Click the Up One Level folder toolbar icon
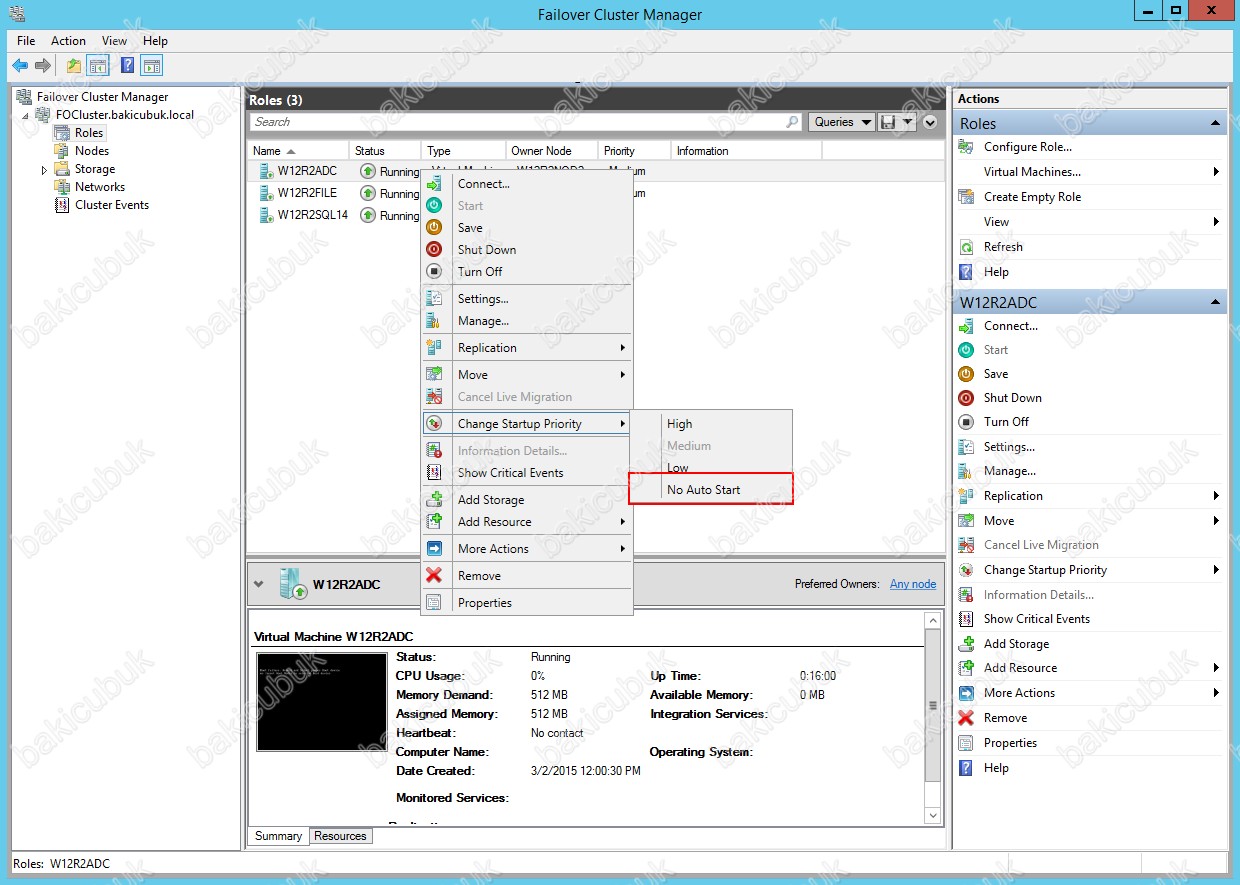This screenshot has height=885, width=1240. coord(74,66)
